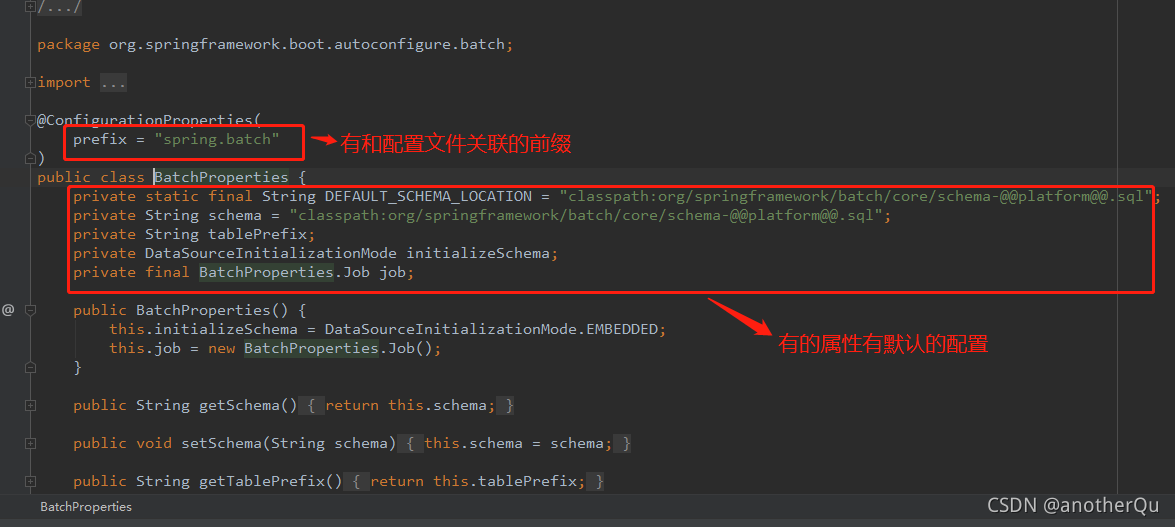
Task: Click the fold-end marker at the constructor's closing brace
Action: [x=30, y=367]
